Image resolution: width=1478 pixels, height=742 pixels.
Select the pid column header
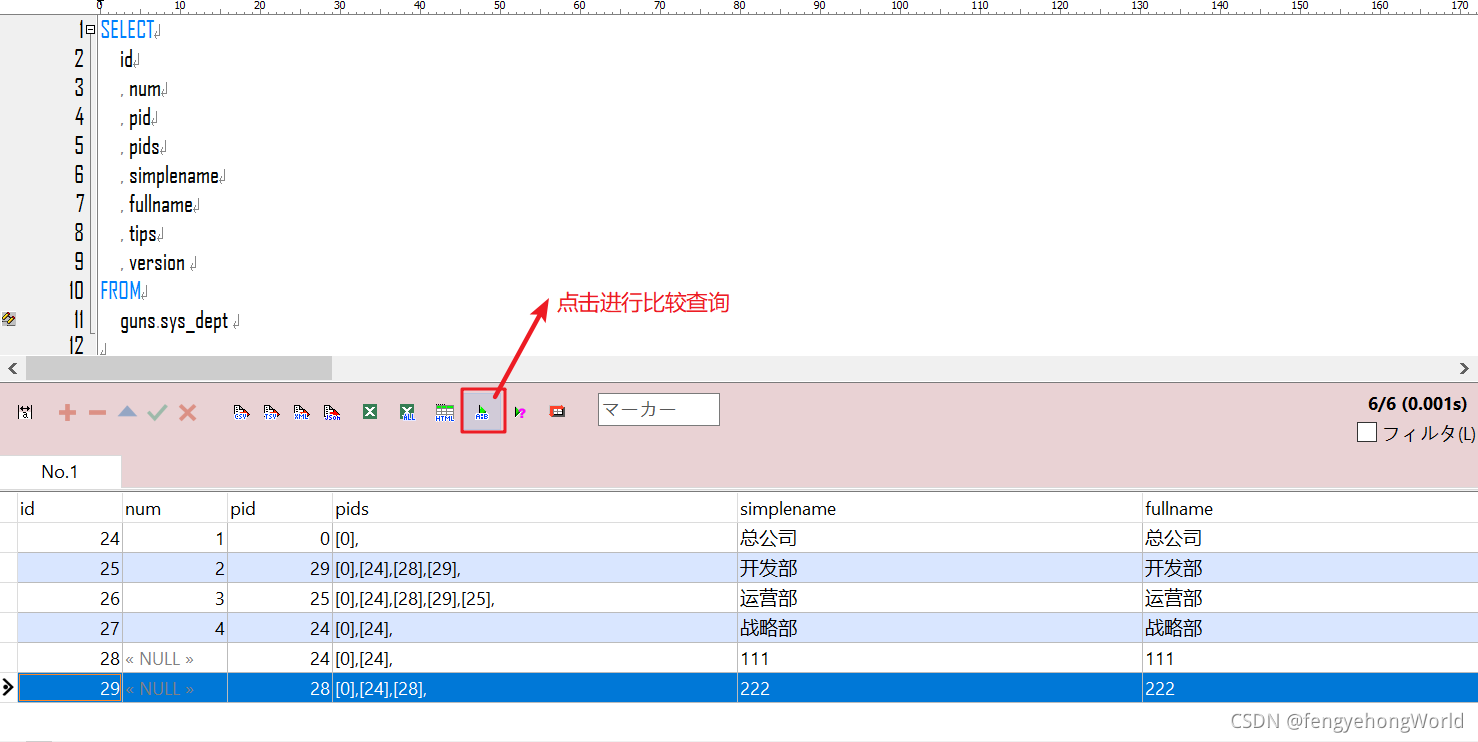[280, 508]
